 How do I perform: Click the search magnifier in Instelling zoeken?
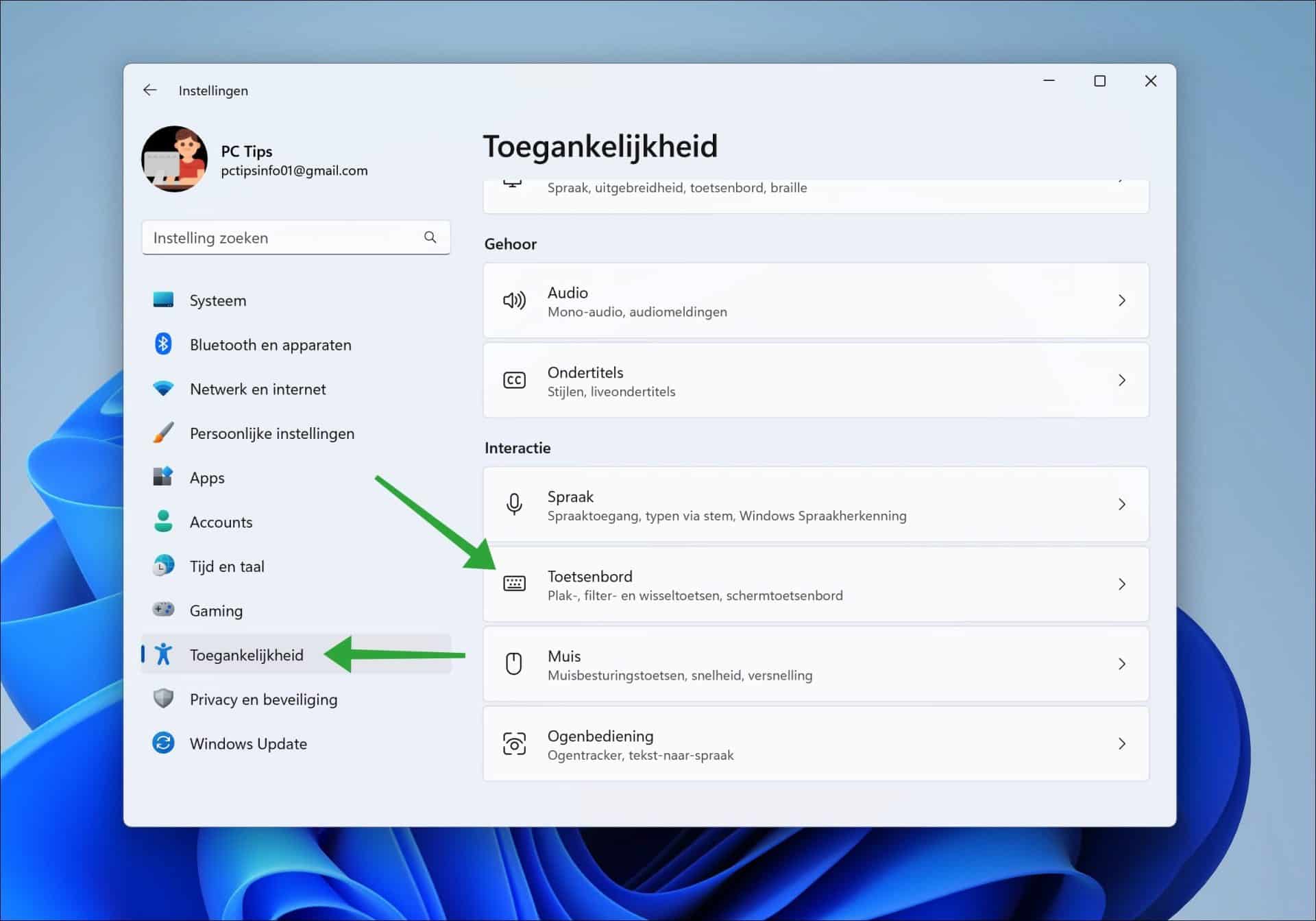tap(430, 237)
